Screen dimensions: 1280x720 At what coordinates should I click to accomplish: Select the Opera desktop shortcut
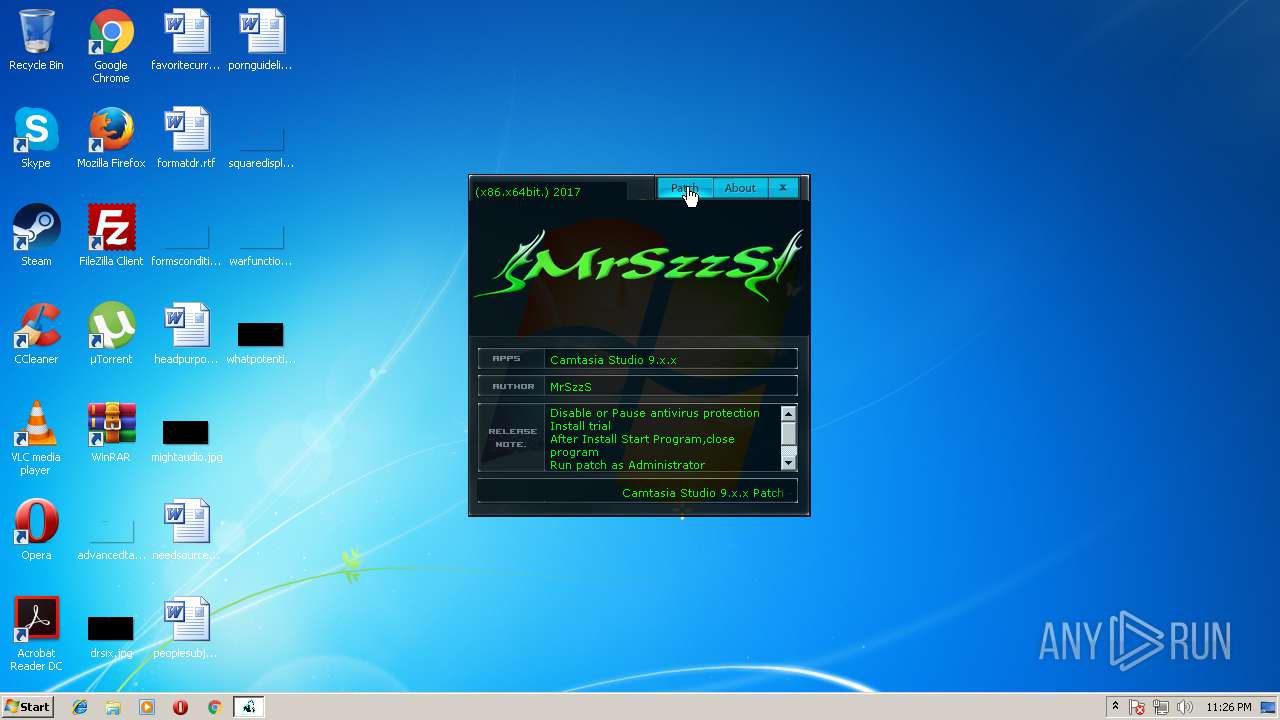[36, 530]
